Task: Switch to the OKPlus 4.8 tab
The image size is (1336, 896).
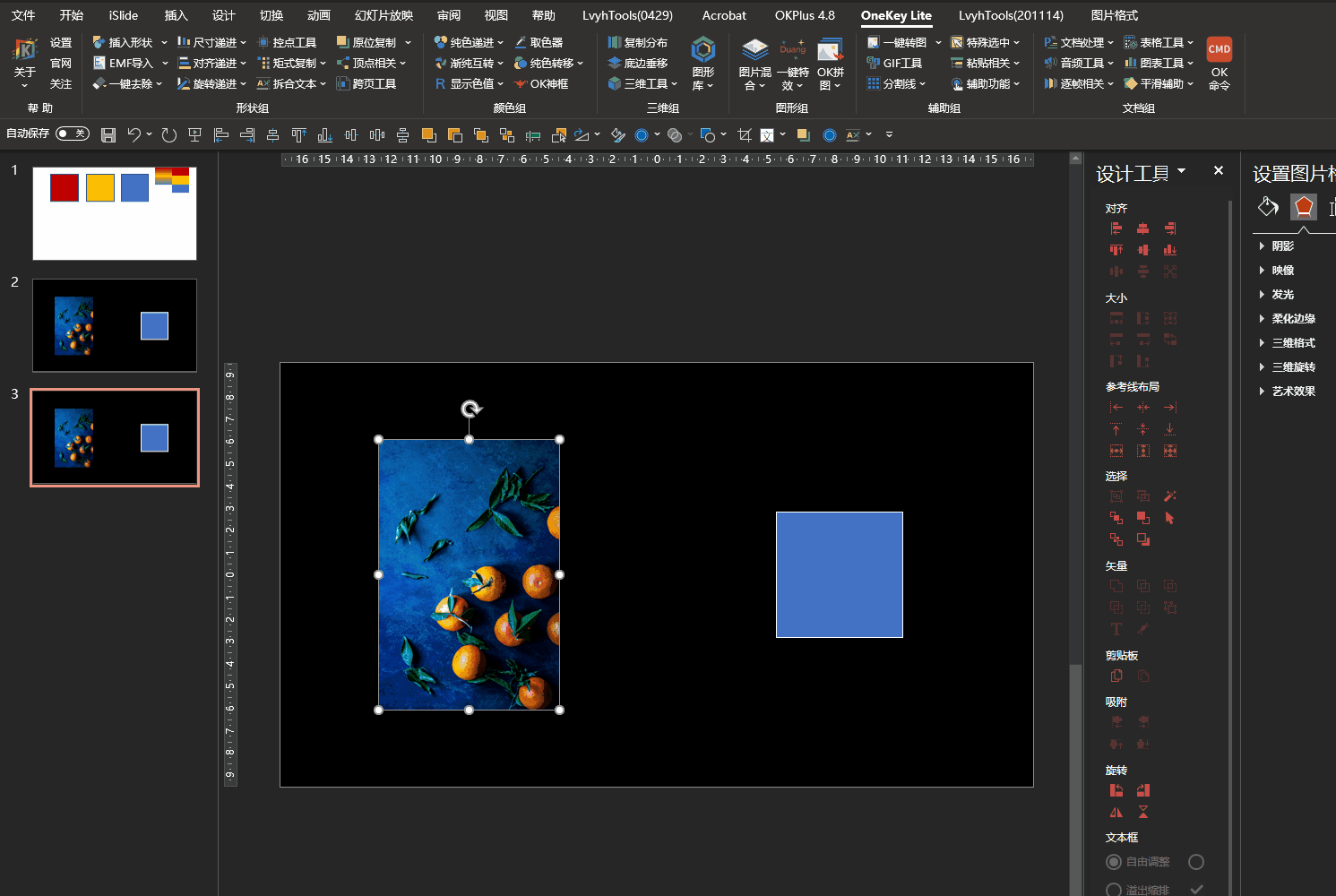Action: [805, 15]
